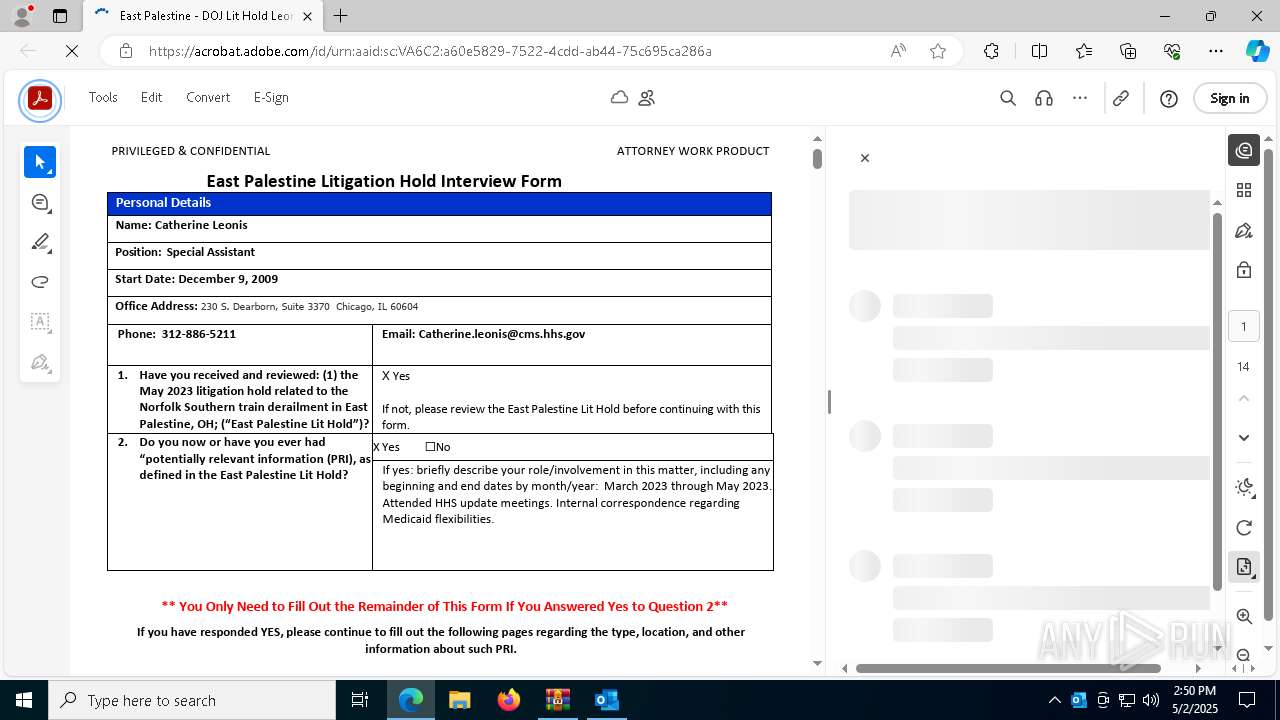The image size is (1280, 720).
Task: Open Outlook from the taskbar
Action: pyautogui.click(x=607, y=700)
